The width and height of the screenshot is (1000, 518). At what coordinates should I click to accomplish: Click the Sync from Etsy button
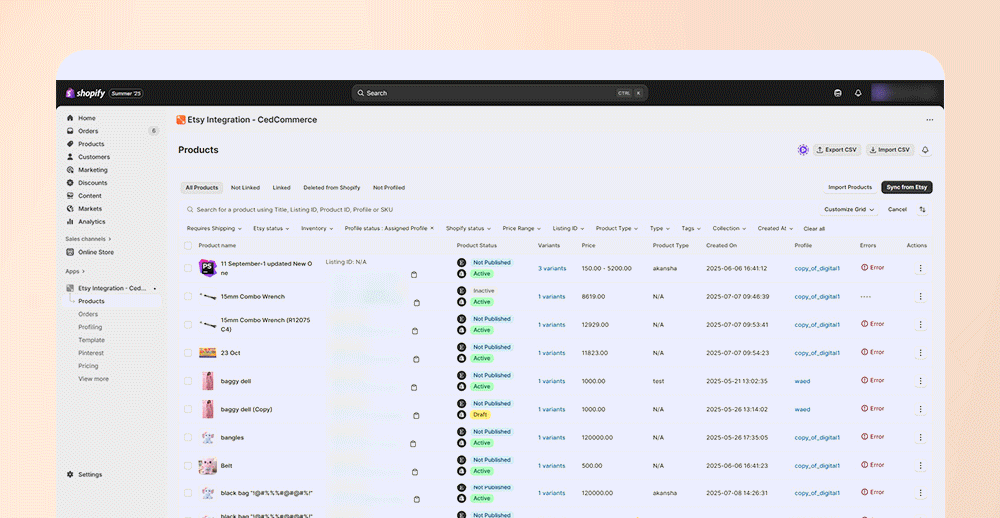pyautogui.click(x=906, y=188)
